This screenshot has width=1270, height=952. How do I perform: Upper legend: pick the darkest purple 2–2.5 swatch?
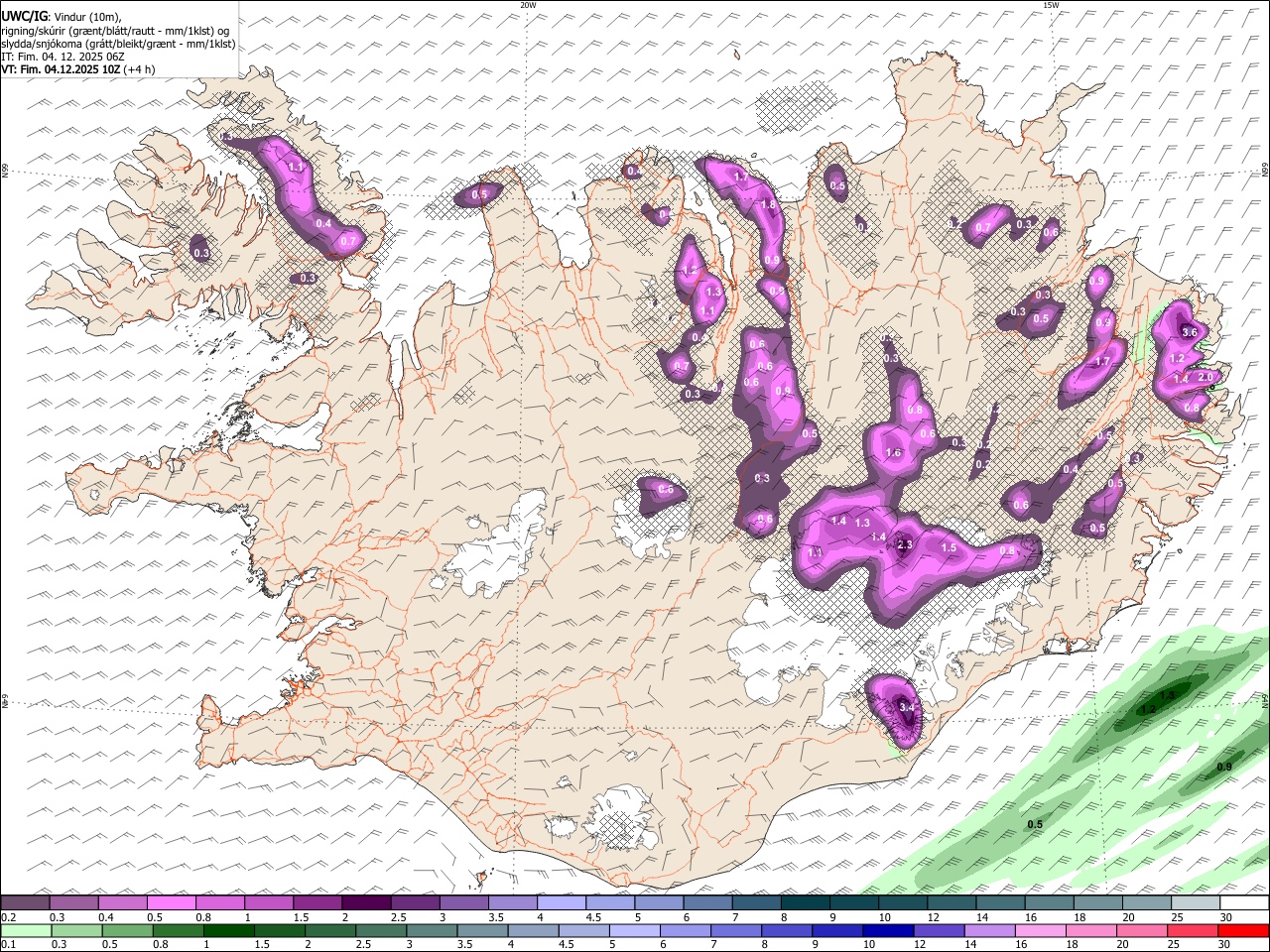click(x=365, y=903)
